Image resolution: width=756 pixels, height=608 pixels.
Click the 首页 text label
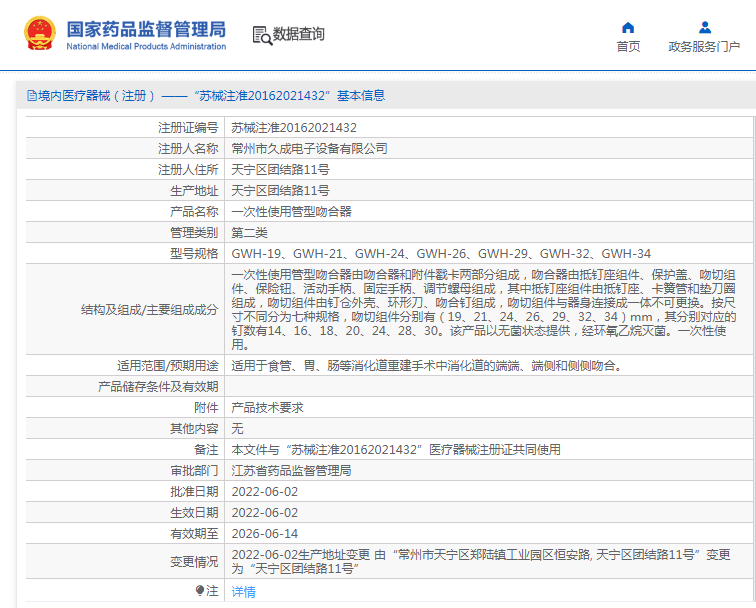point(628,46)
